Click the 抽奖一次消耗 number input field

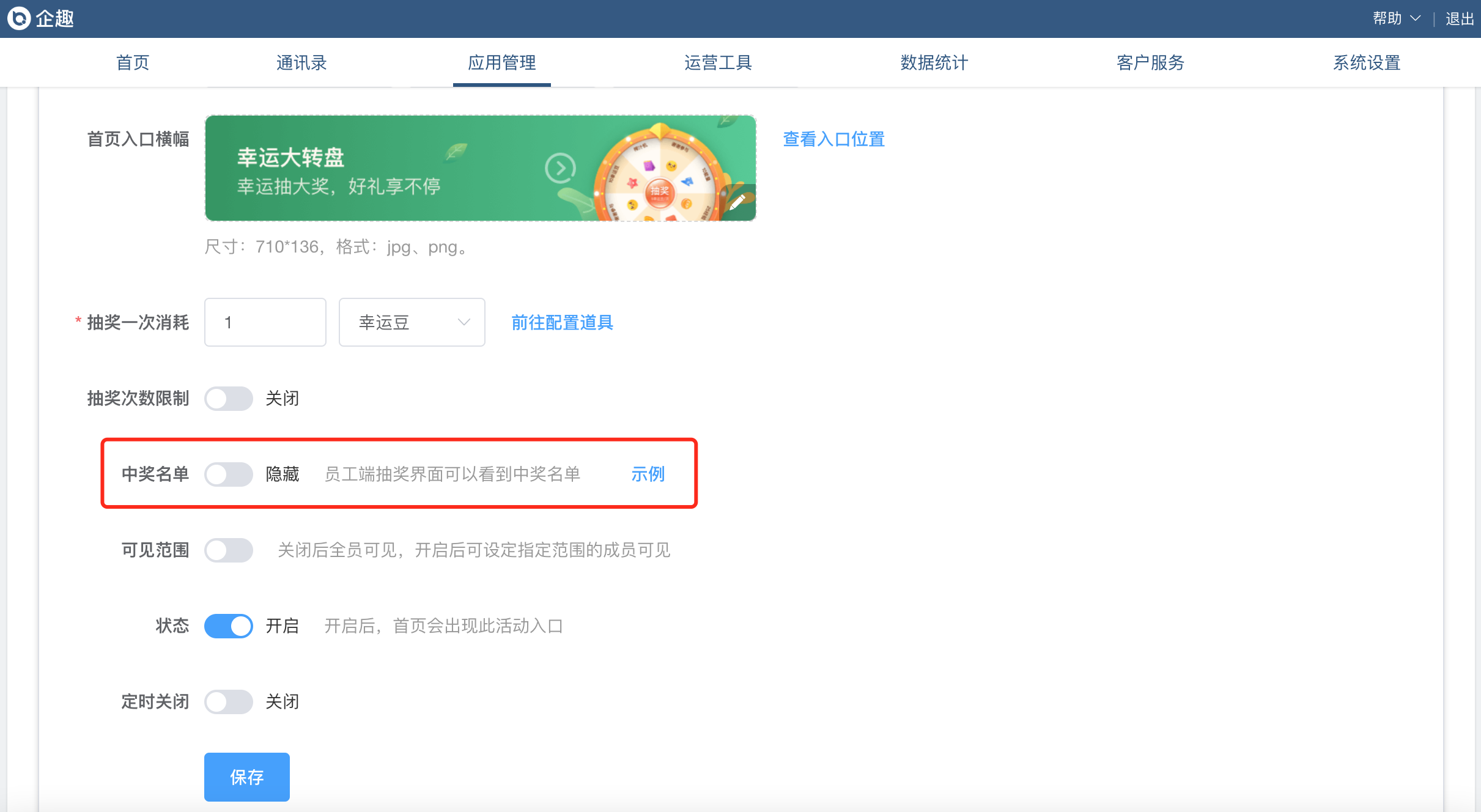(265, 322)
